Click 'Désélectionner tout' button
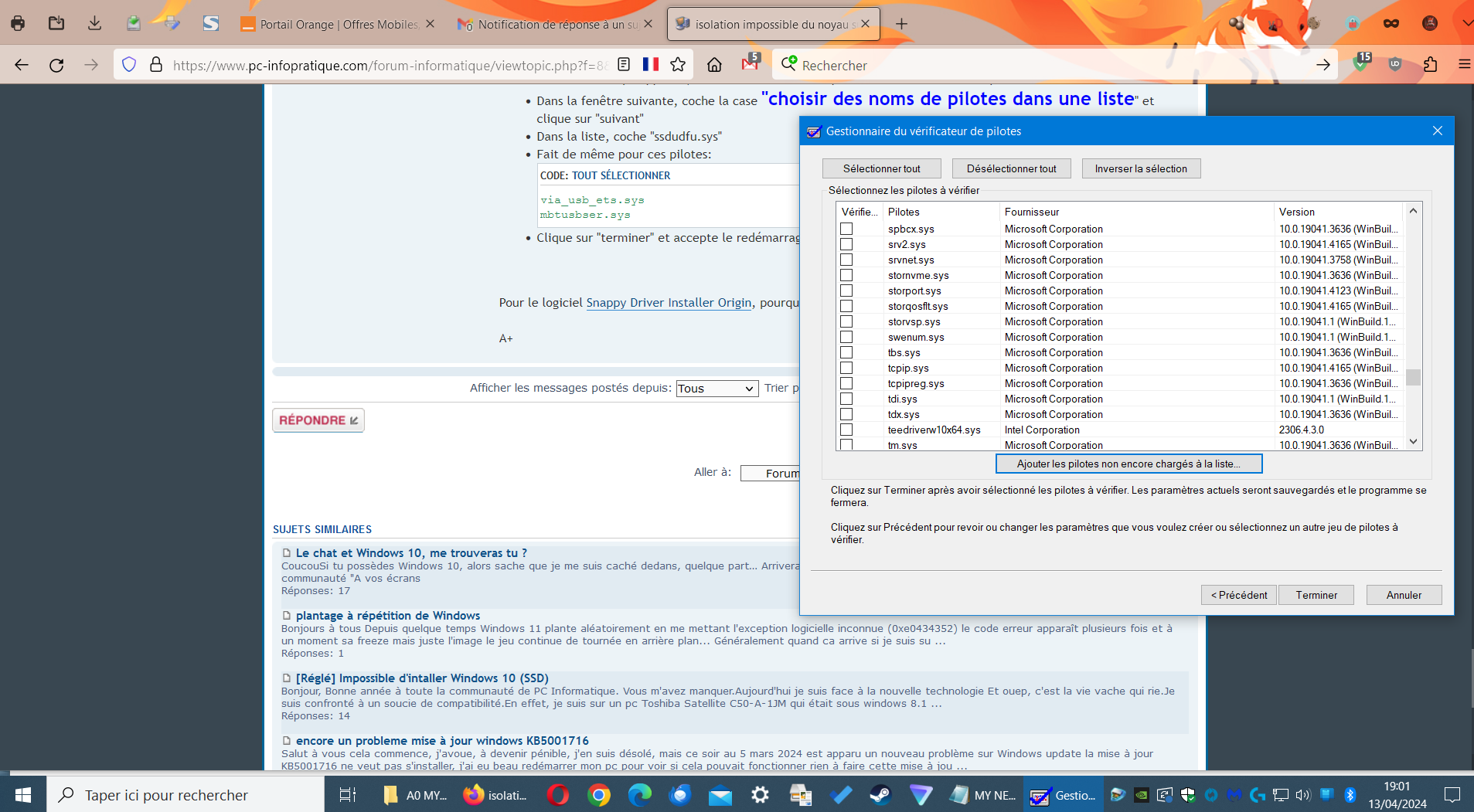Screen dimensions: 1474x812 [x=1011, y=168]
